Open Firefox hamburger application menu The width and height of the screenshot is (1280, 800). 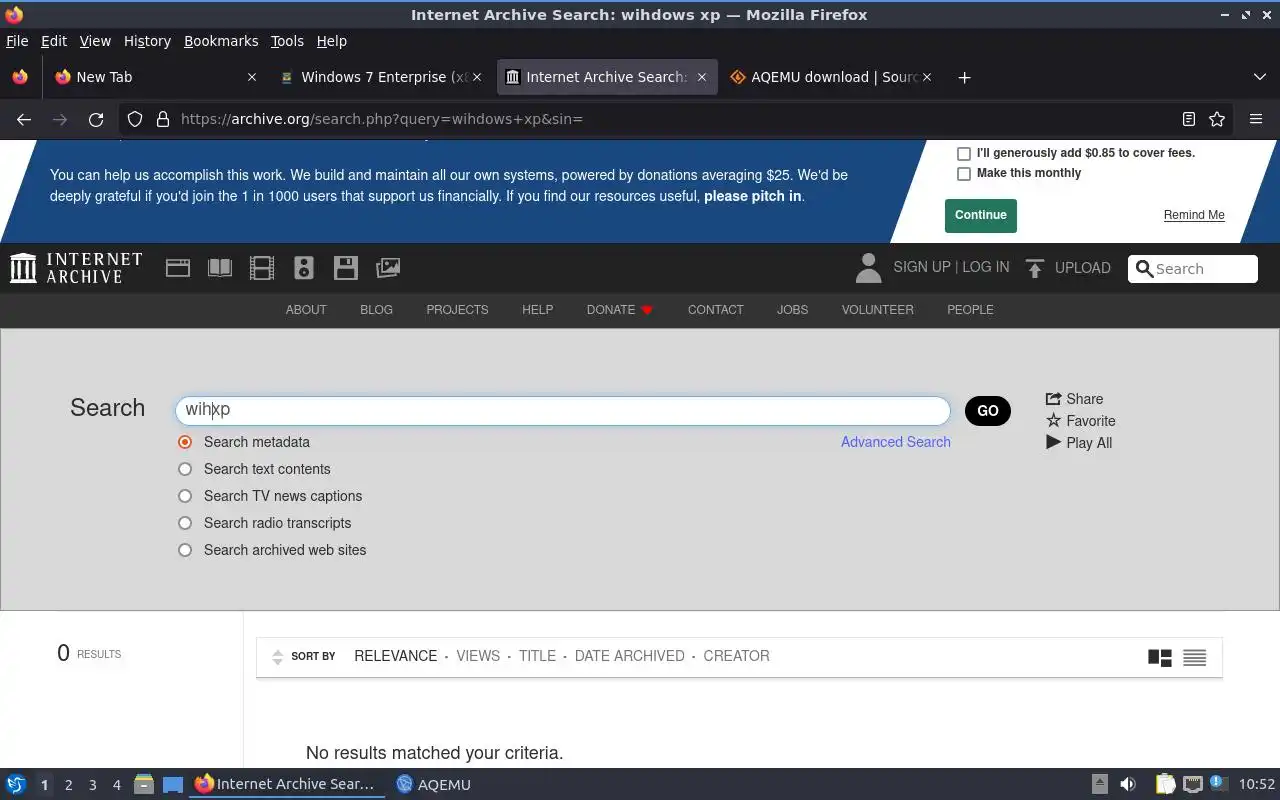(x=1256, y=119)
